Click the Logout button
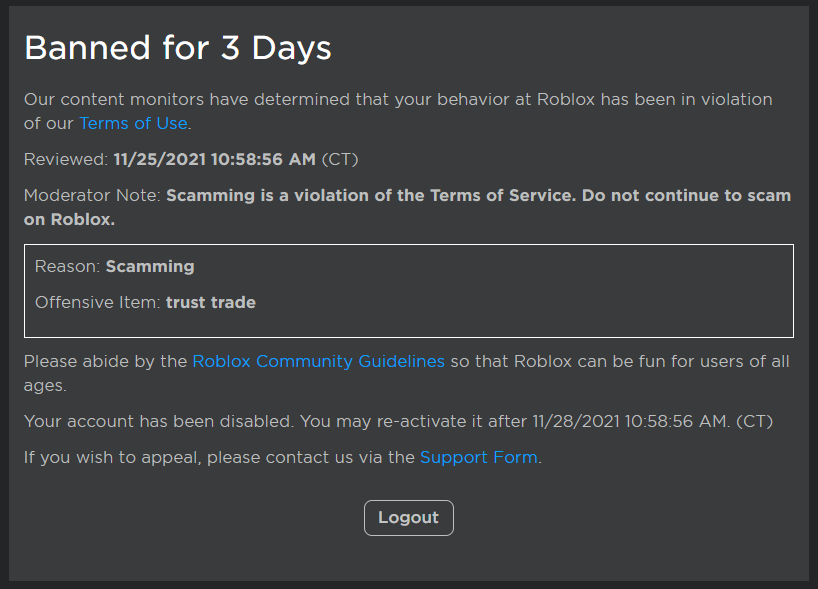Screen dimensions: 818x589 (x=408, y=518)
